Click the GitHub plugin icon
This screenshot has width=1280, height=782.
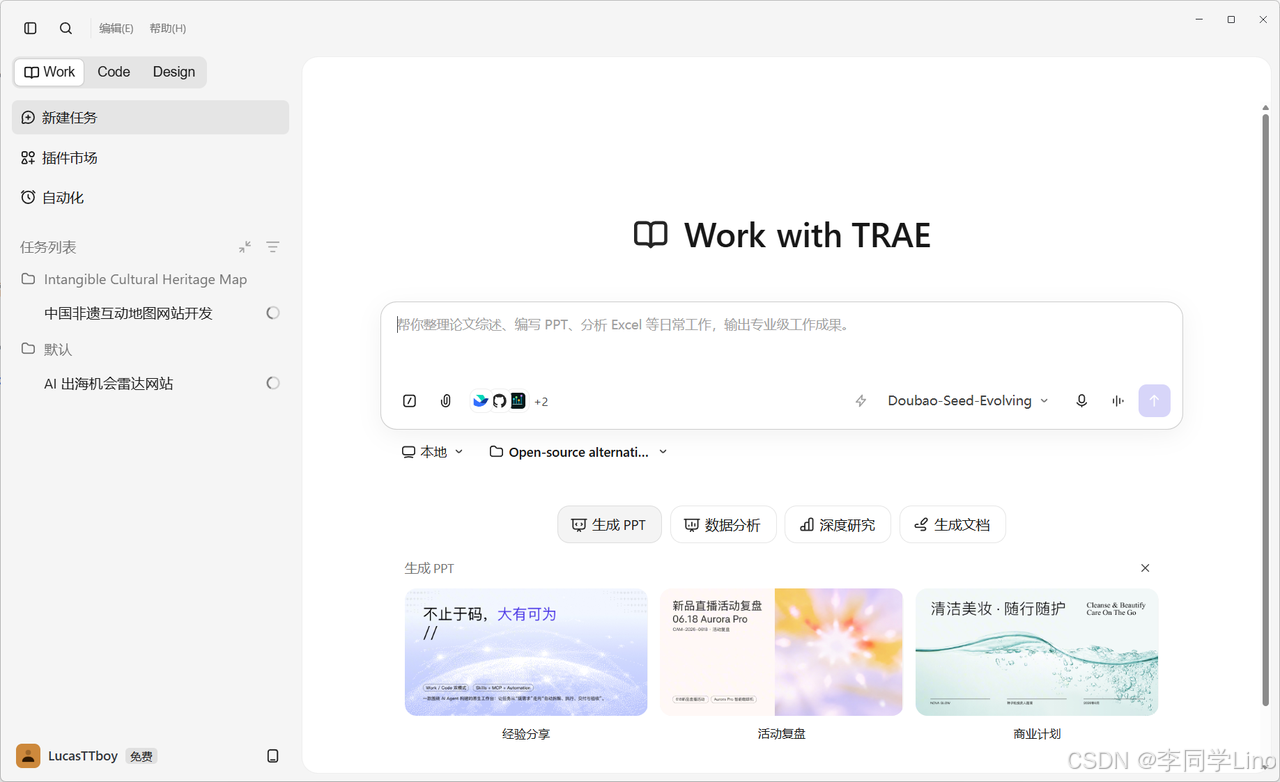pos(499,401)
